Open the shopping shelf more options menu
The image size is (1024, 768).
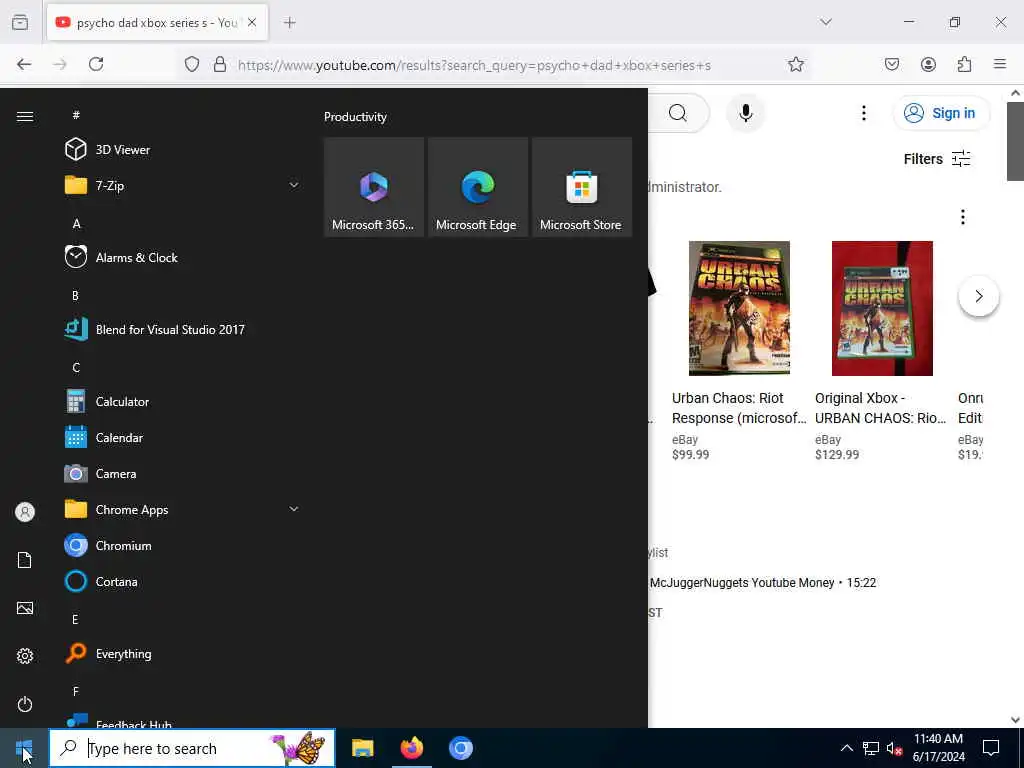963,217
